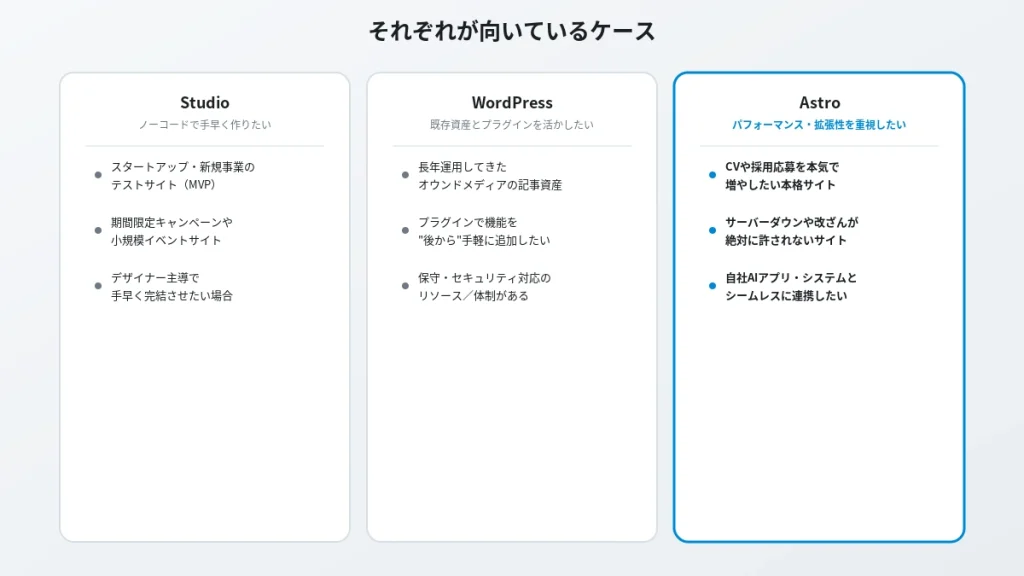Click blue subtitle パフォーマンス・拡張性を重視したい
Image resolution: width=1024 pixels, height=576 pixels.
coord(819,125)
